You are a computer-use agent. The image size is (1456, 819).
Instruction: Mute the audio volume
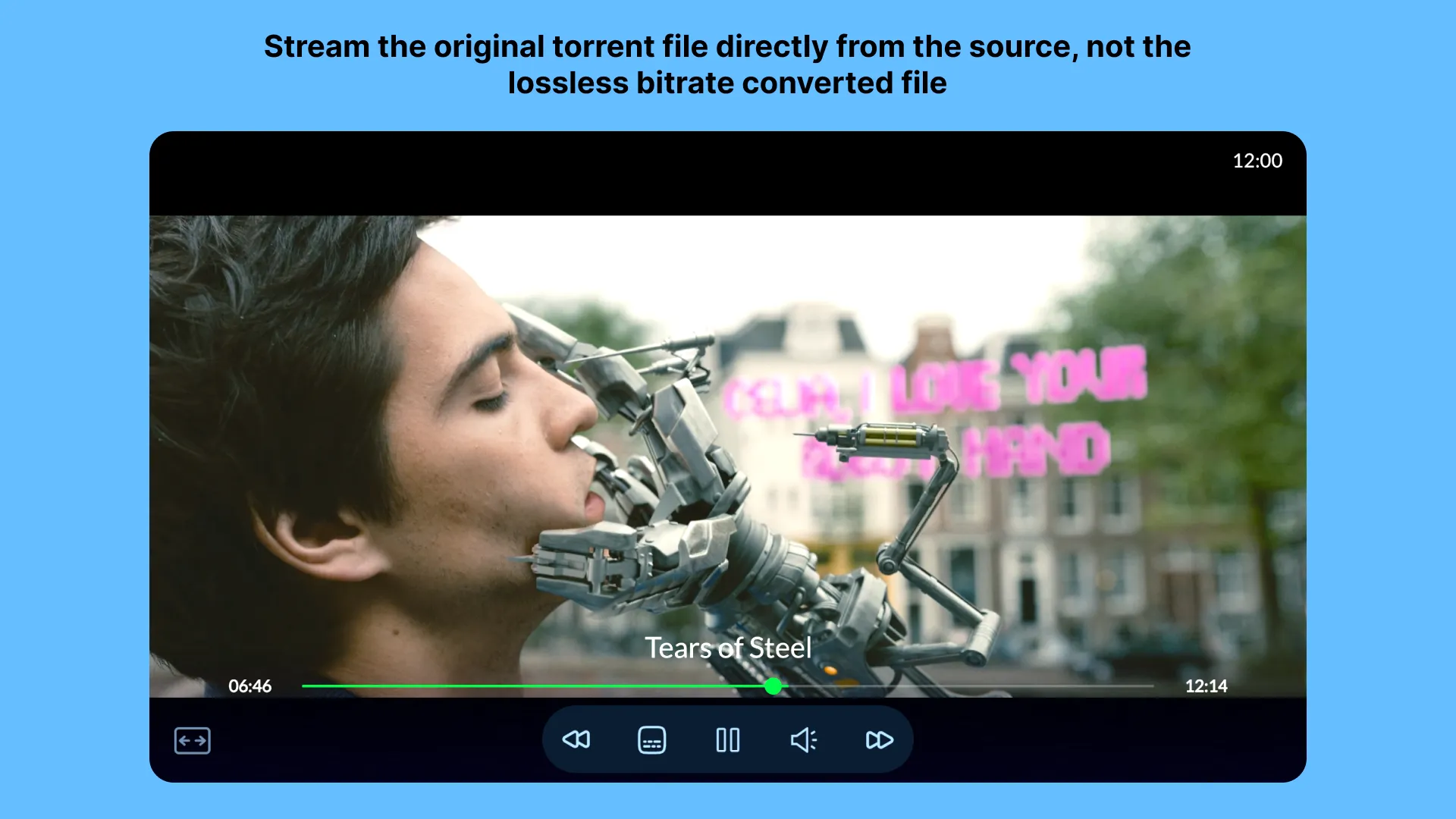tap(803, 740)
